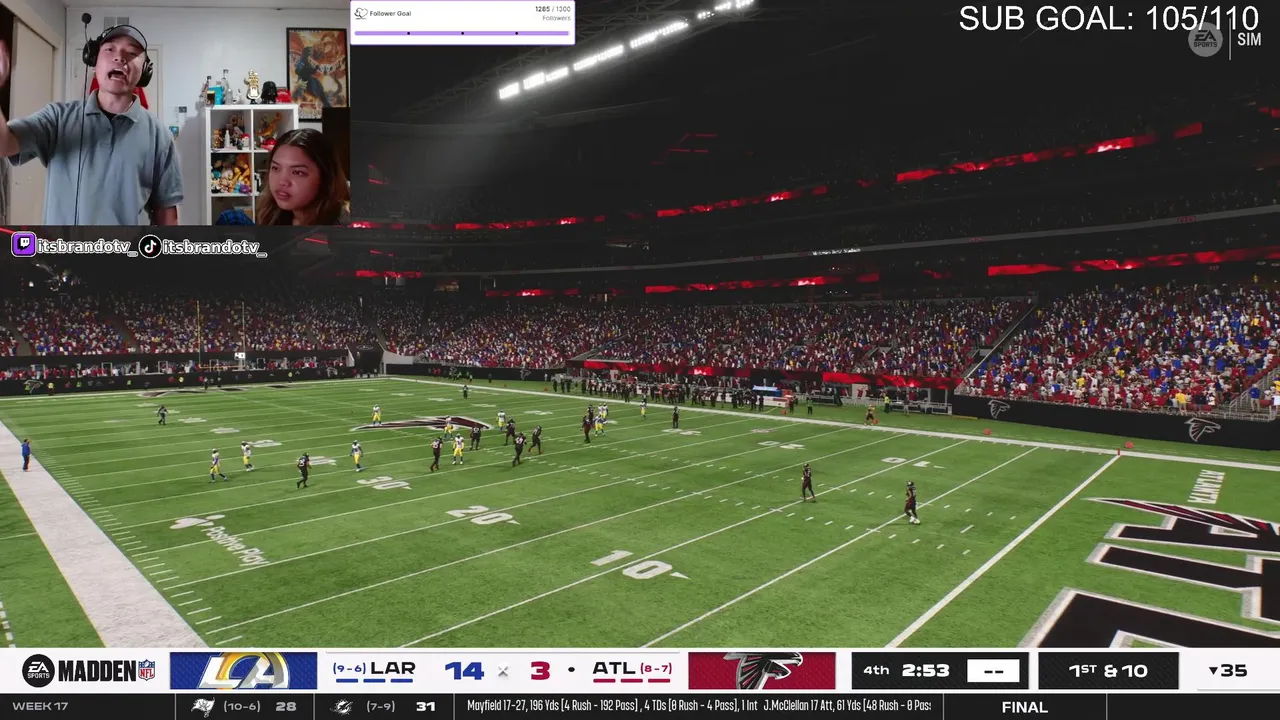
Task: Click the 4th quarter 2:53 game clock
Action: point(906,671)
